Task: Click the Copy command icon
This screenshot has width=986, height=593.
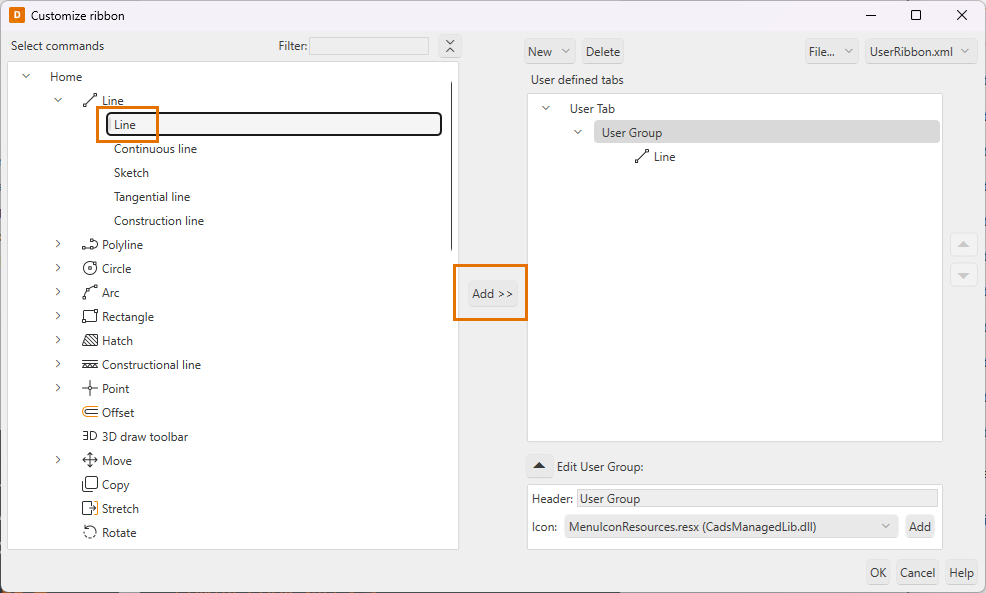Action: 90,485
